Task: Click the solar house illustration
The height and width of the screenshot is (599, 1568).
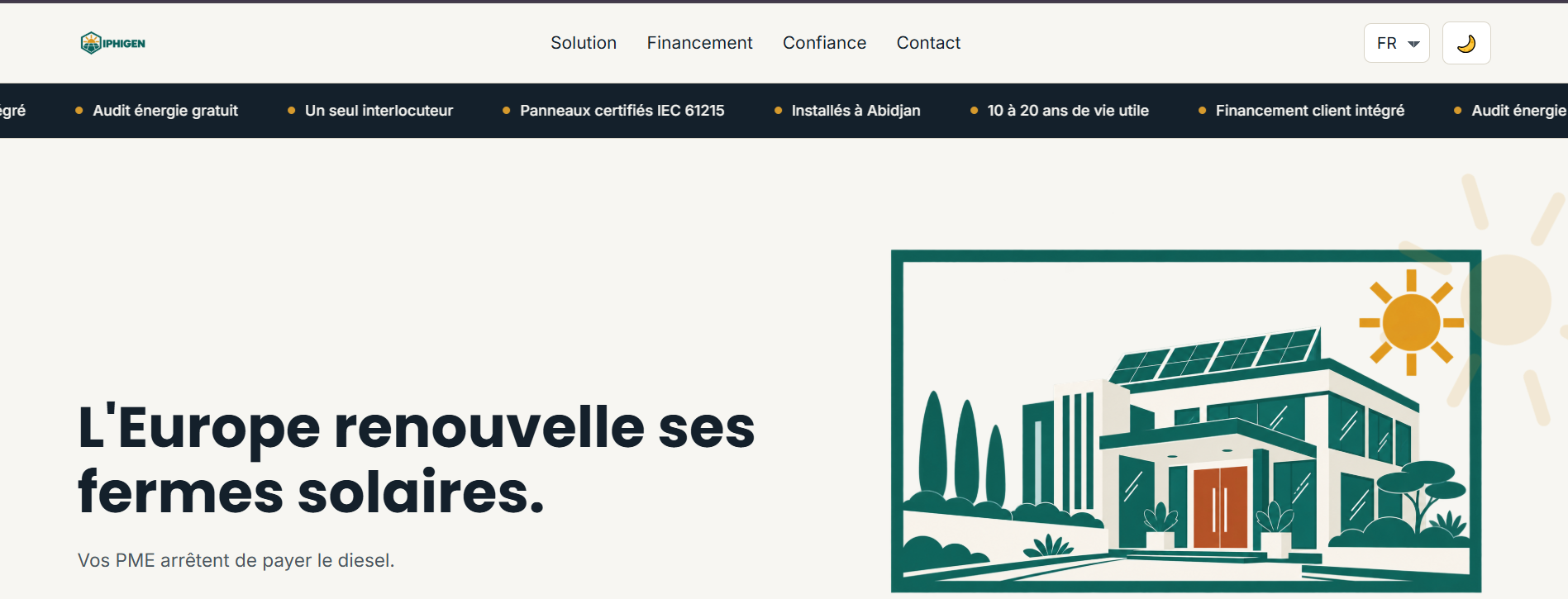Action: pos(1186,421)
